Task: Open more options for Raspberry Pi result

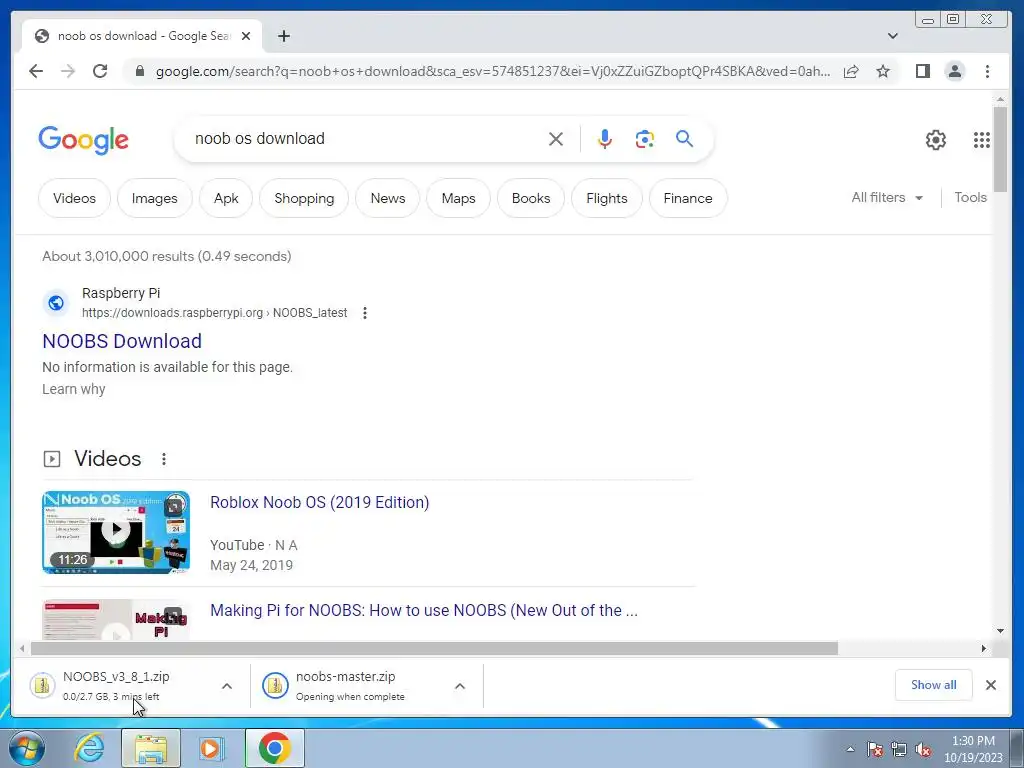Action: 365,313
